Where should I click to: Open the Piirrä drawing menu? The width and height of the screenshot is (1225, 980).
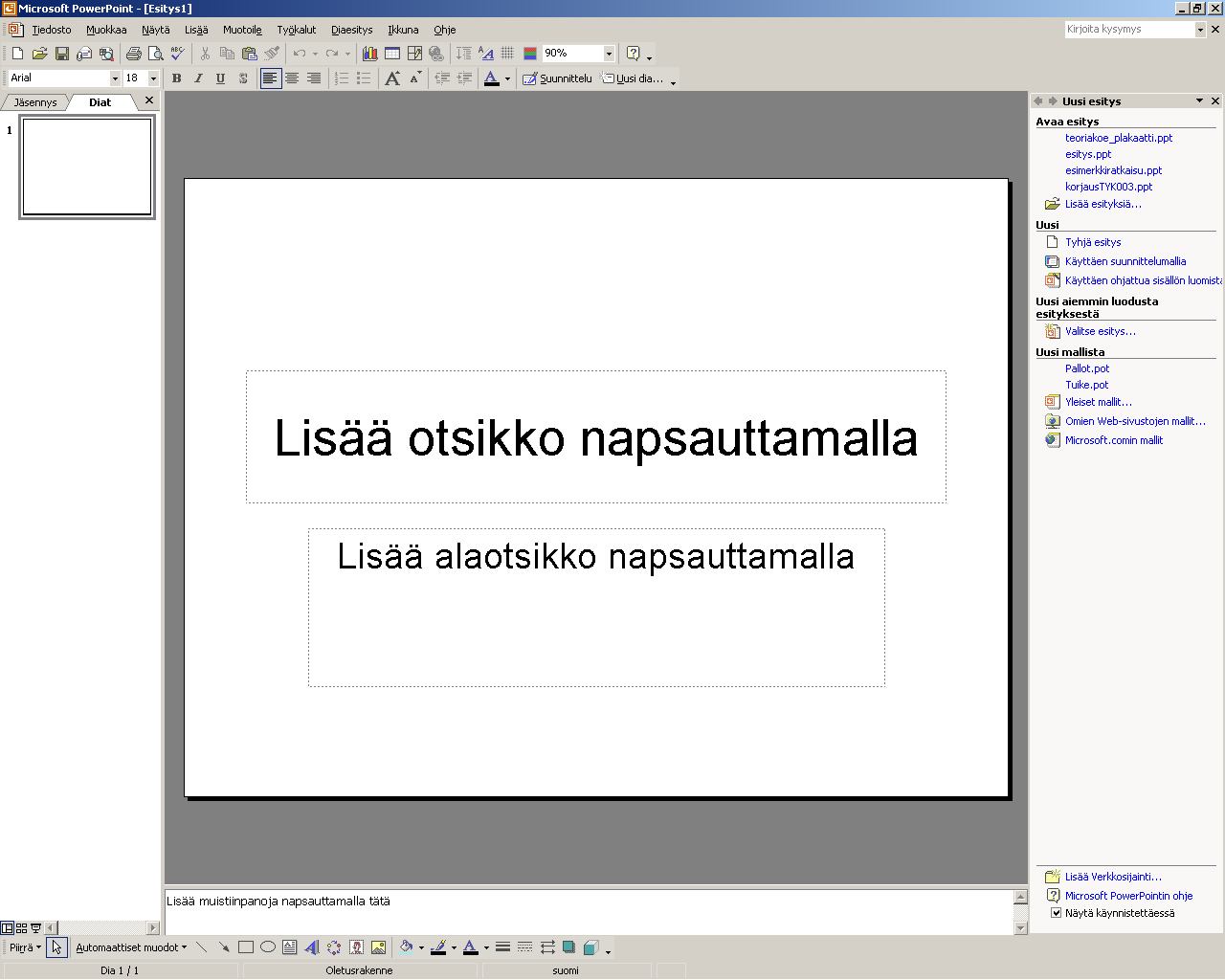click(x=25, y=947)
